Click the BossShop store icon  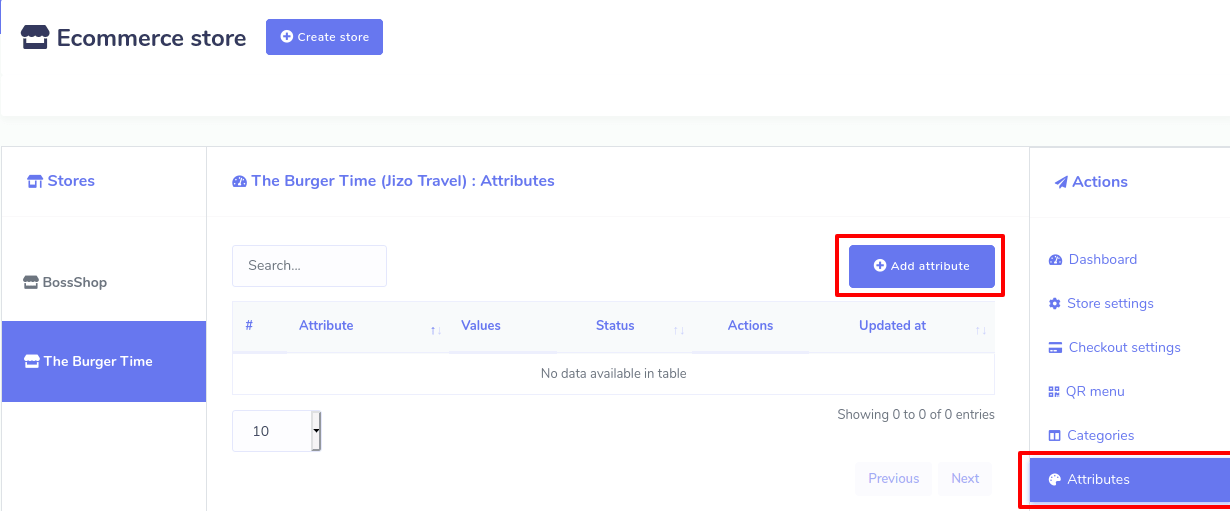point(31,283)
